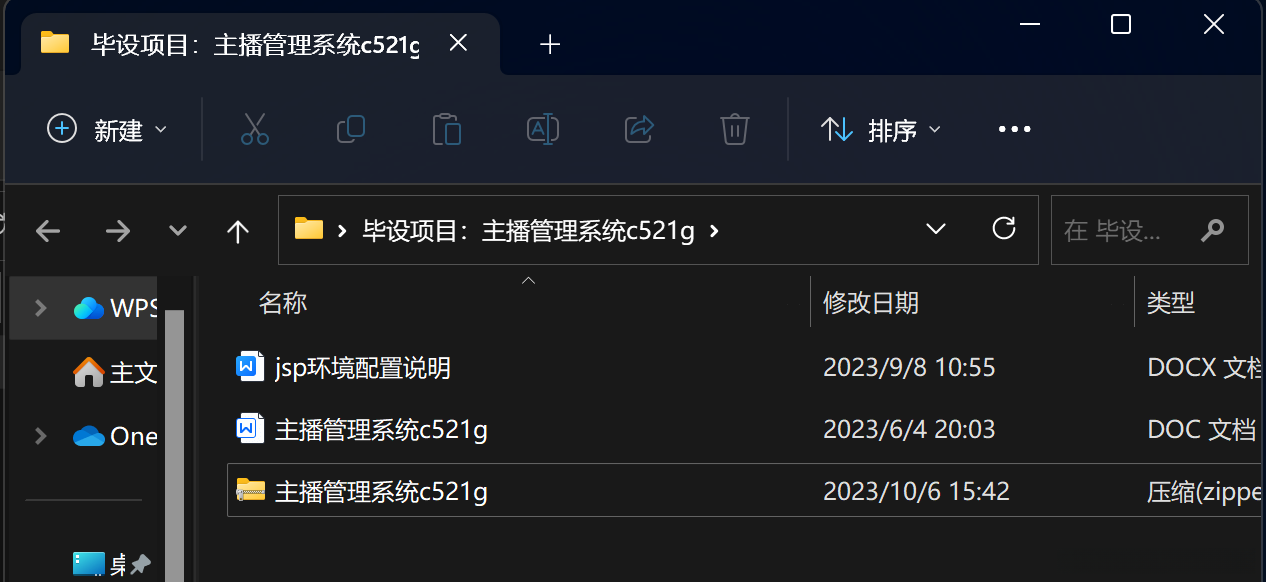Open the See more three-dots menu
Image resolution: width=1266 pixels, height=582 pixels.
point(1014,129)
